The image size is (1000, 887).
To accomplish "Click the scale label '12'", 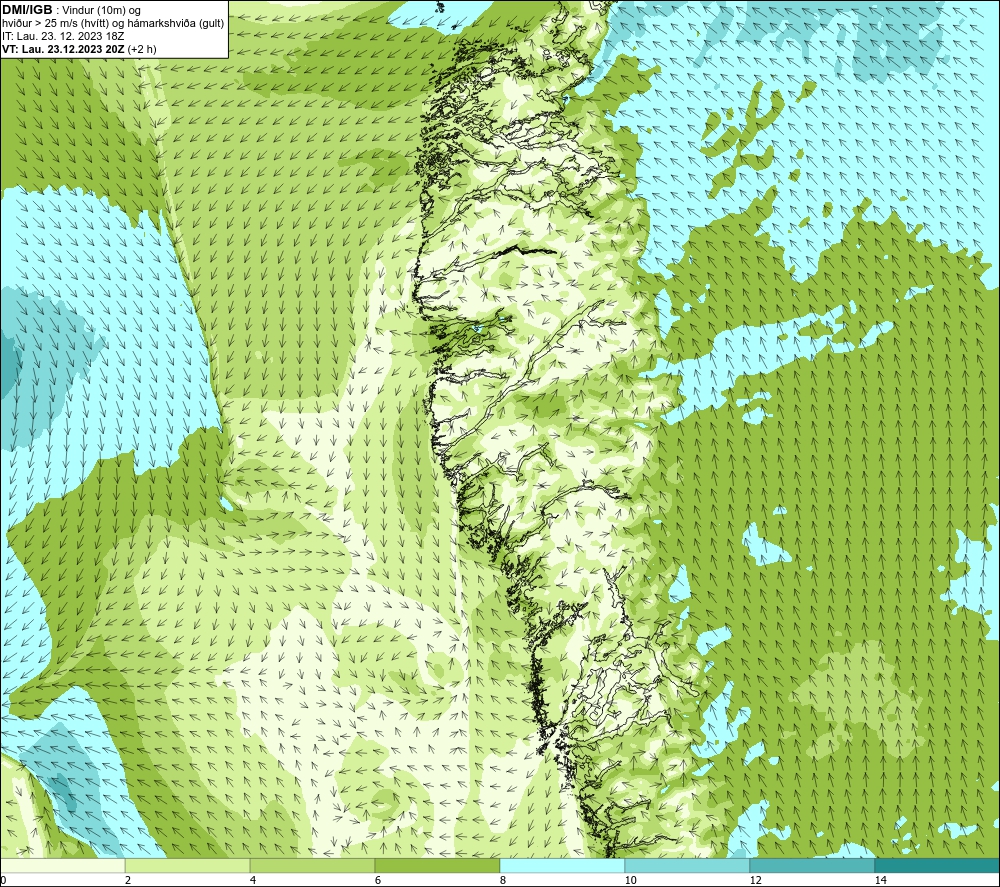I will [x=755, y=880].
